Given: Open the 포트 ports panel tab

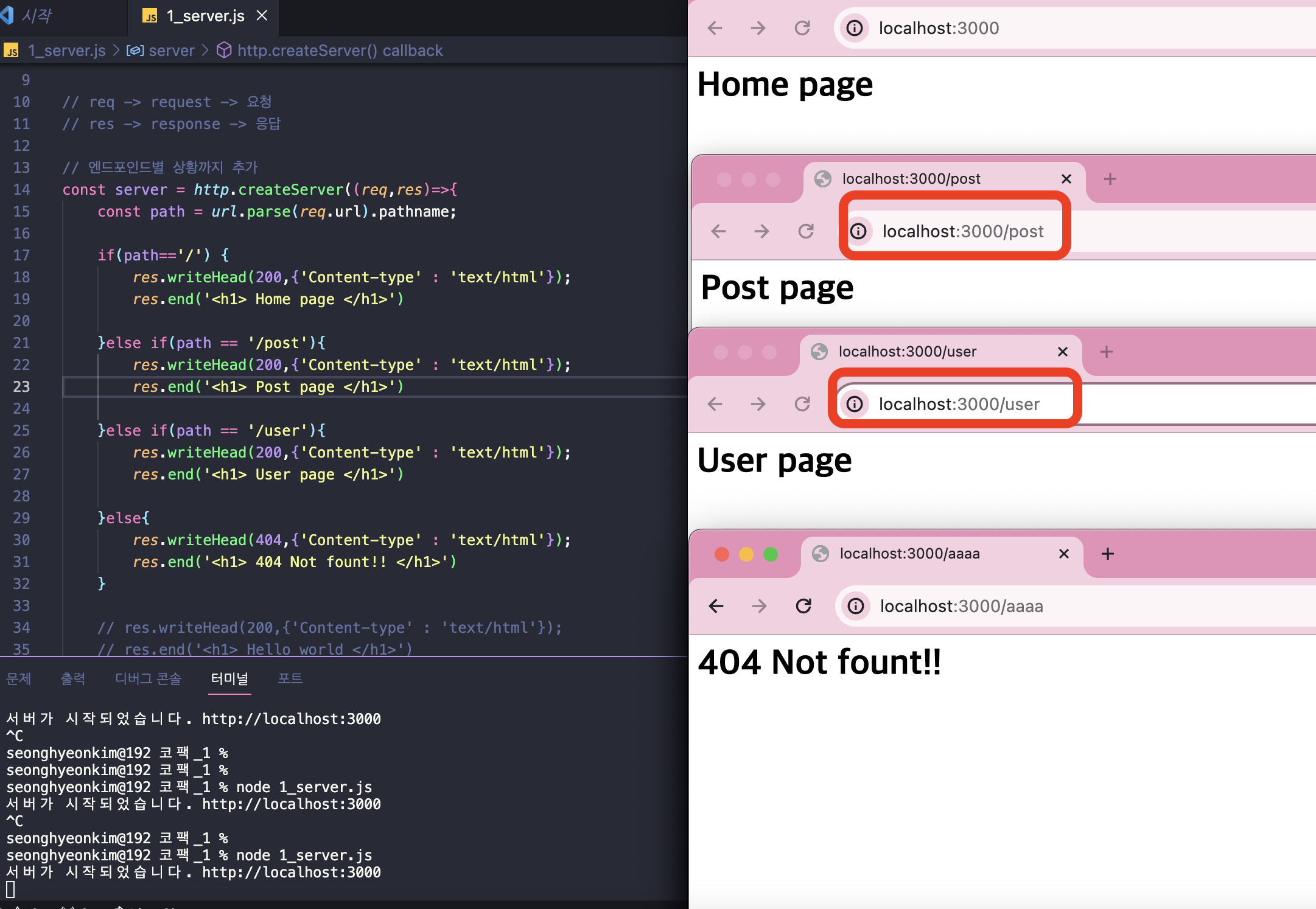Looking at the screenshot, I should pos(290,678).
